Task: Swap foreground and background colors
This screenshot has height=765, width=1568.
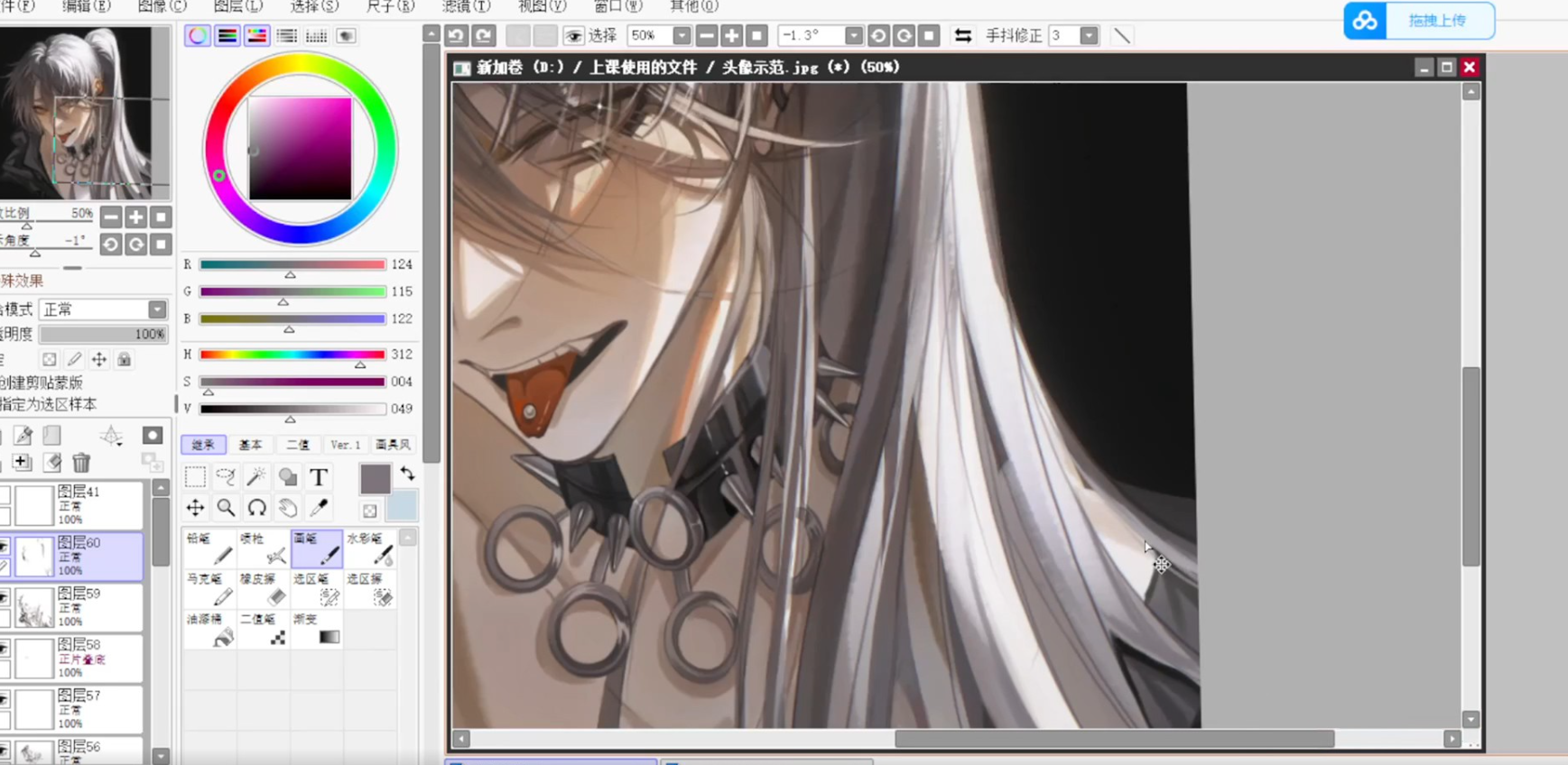Action: (x=407, y=473)
